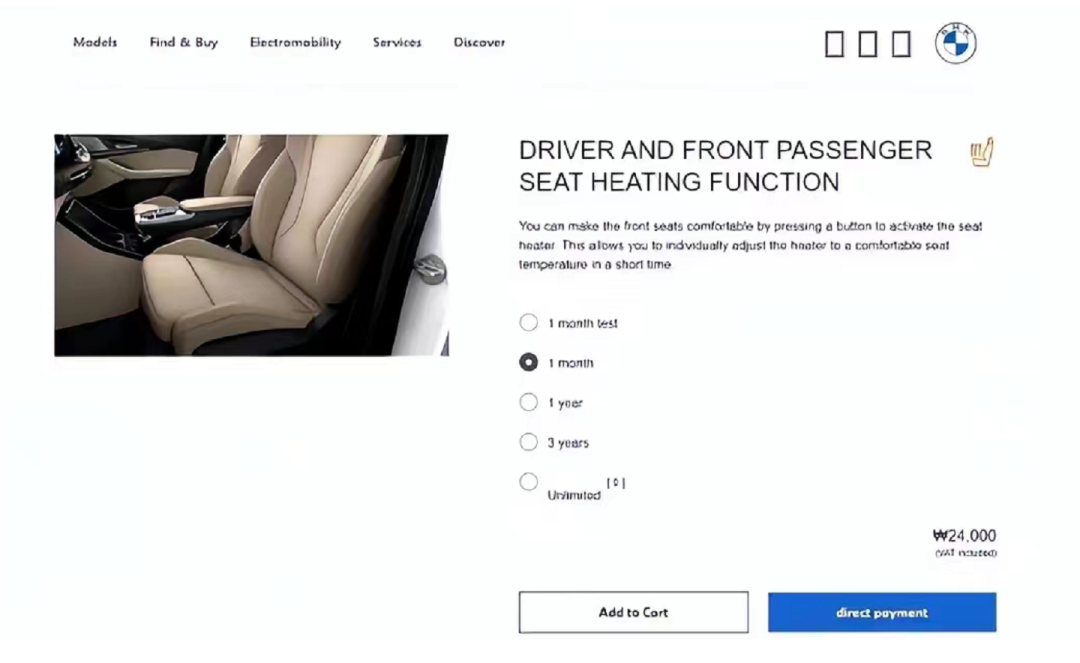Select the 1 month test option
This screenshot has width=1080, height=663.
pos(528,322)
